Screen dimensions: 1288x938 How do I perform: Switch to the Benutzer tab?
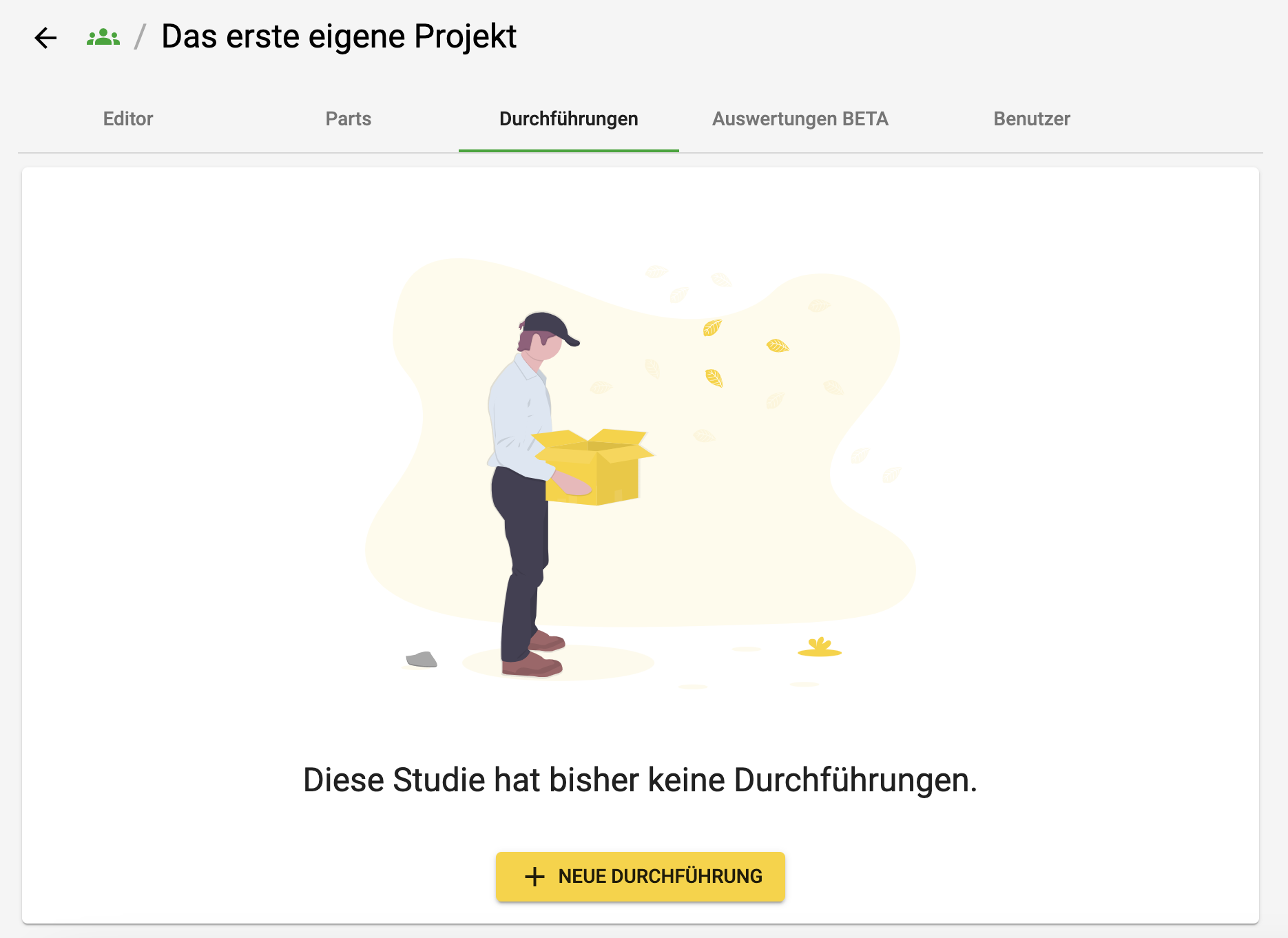click(1032, 119)
